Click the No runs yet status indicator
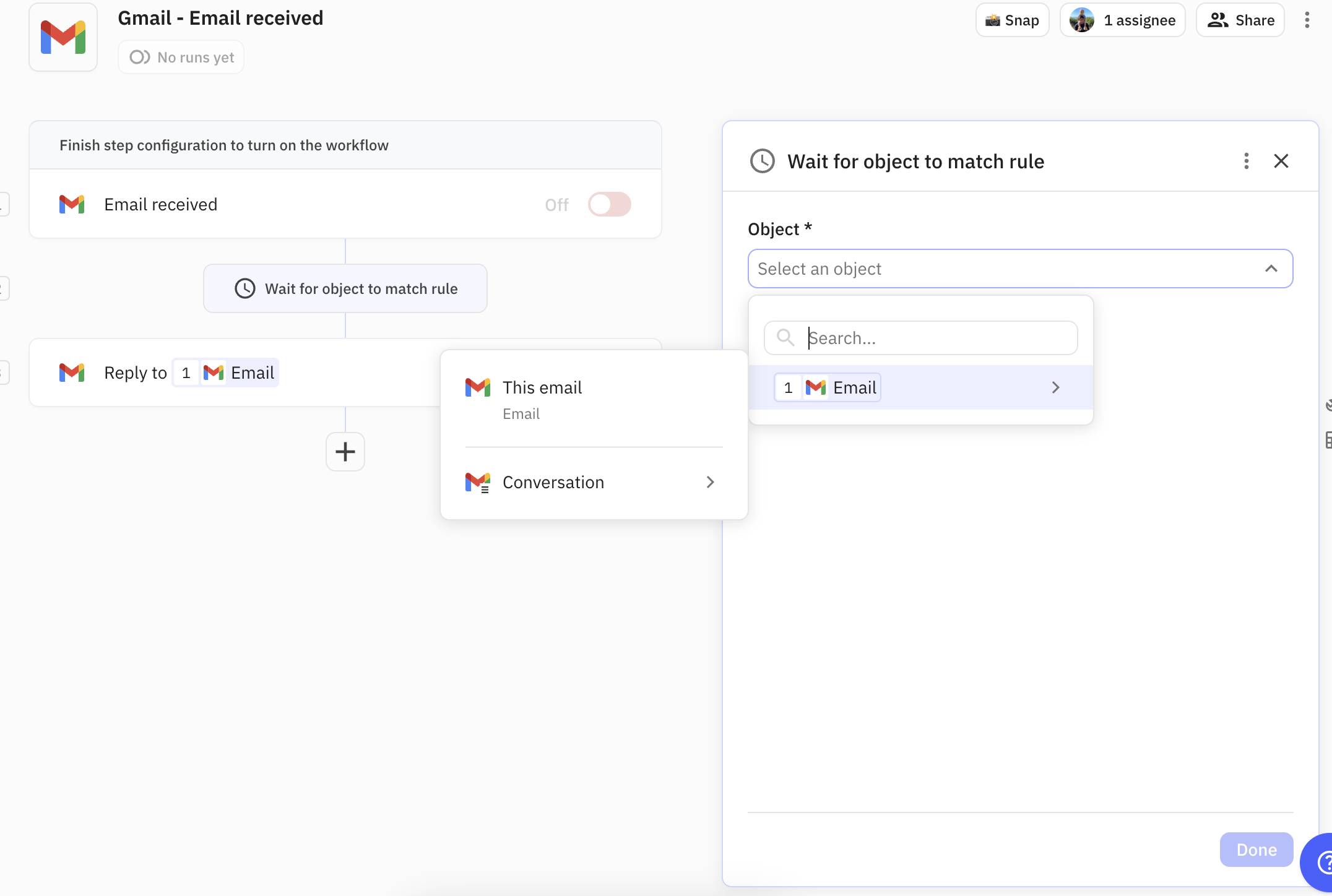 (x=181, y=57)
